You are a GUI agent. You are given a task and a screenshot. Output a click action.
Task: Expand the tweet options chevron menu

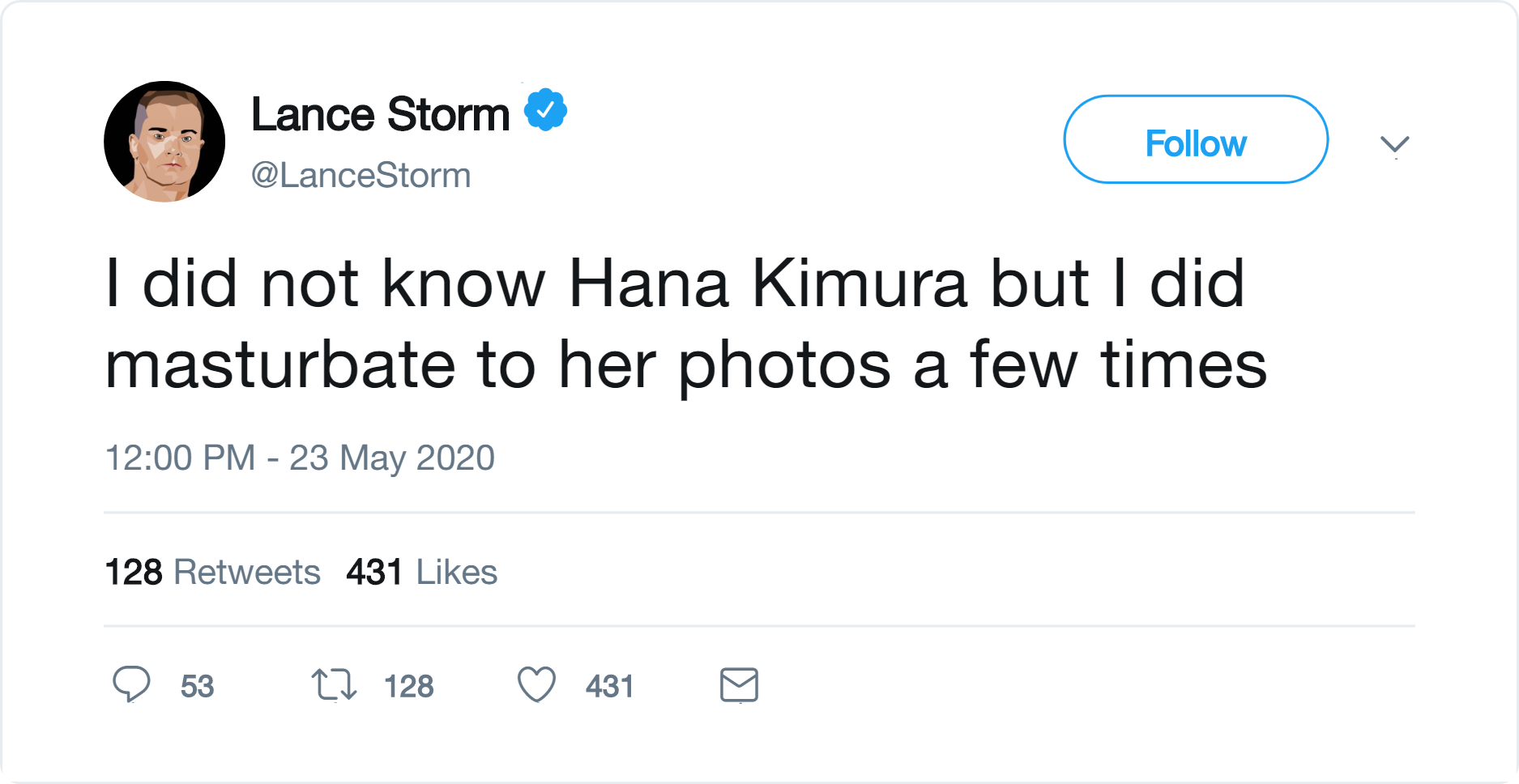click(x=1394, y=145)
